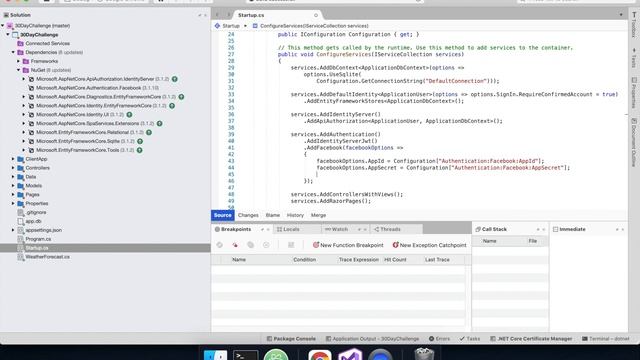The image size is (640, 360).
Task: Click the Hit Count column header
Action: pos(395,260)
